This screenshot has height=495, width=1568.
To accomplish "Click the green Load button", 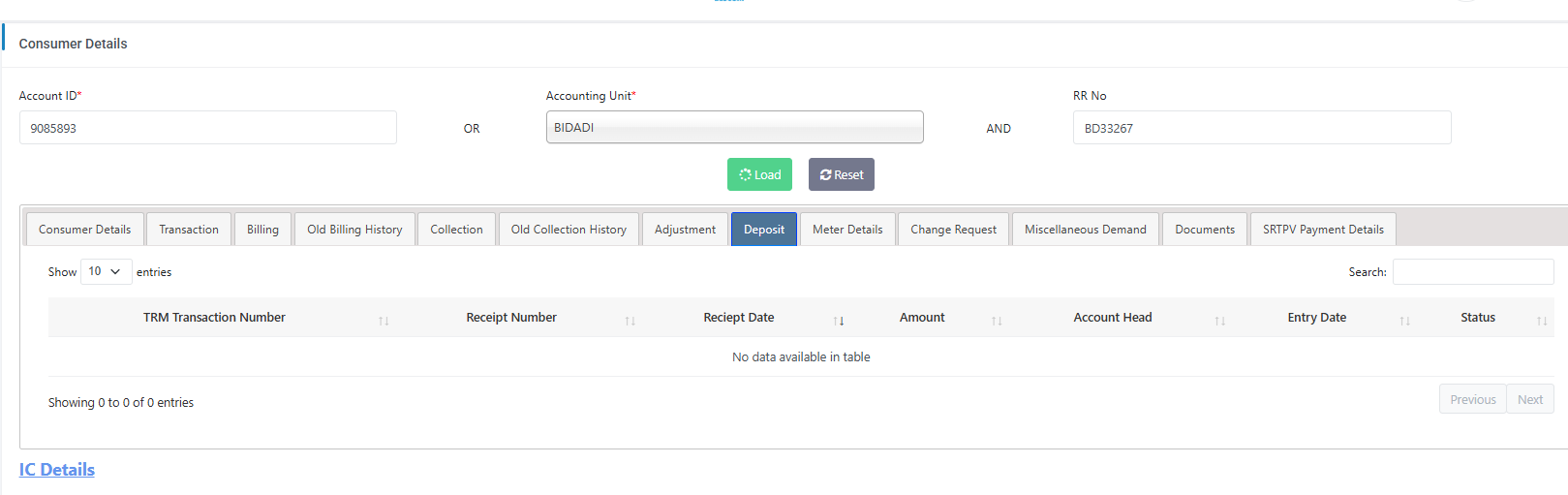I will click(759, 174).
